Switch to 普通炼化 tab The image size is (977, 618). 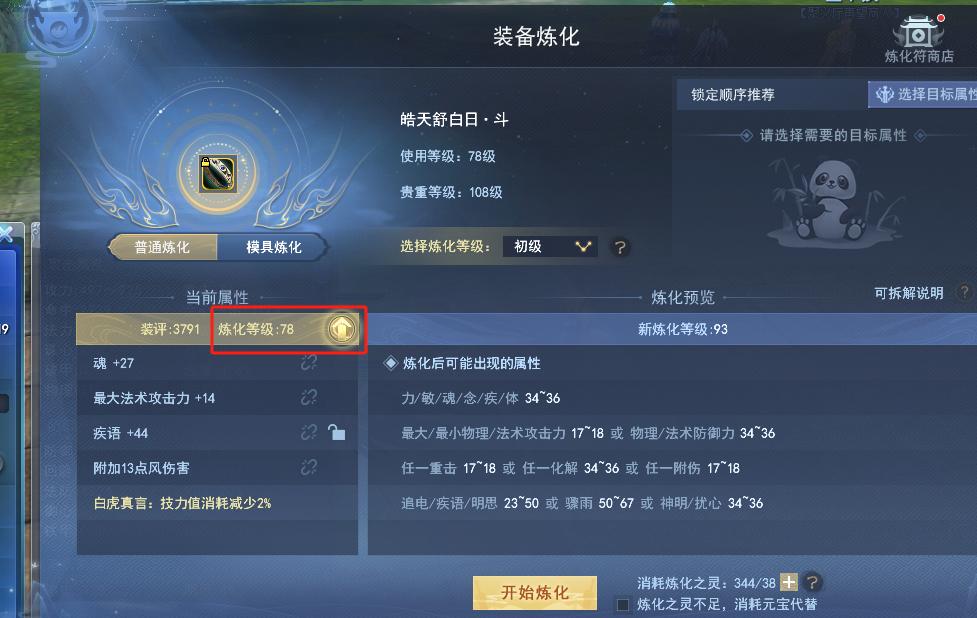click(163, 247)
